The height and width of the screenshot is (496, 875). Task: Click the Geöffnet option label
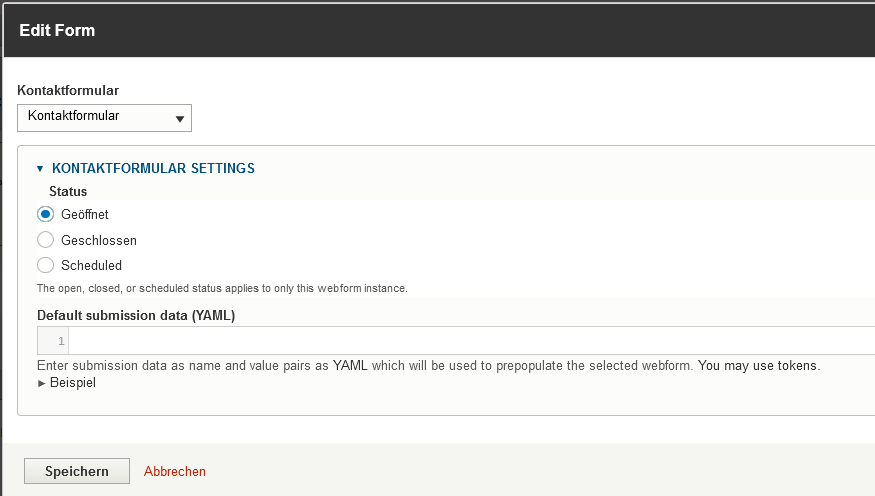pyautogui.click(x=85, y=214)
